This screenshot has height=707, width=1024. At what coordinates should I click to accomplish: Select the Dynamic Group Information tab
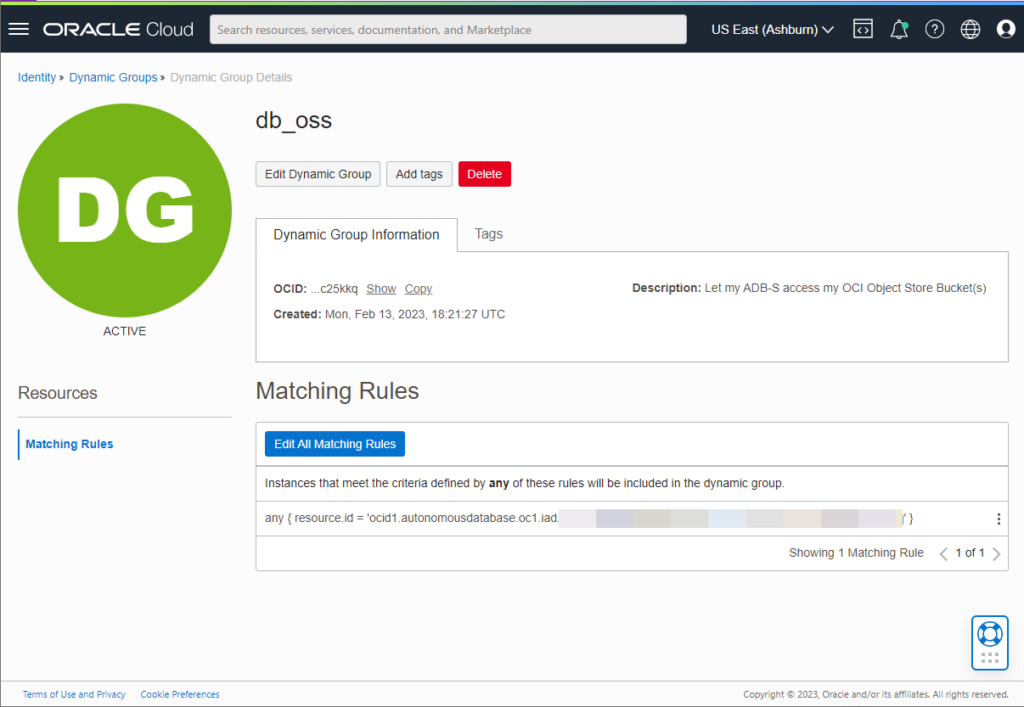click(357, 235)
